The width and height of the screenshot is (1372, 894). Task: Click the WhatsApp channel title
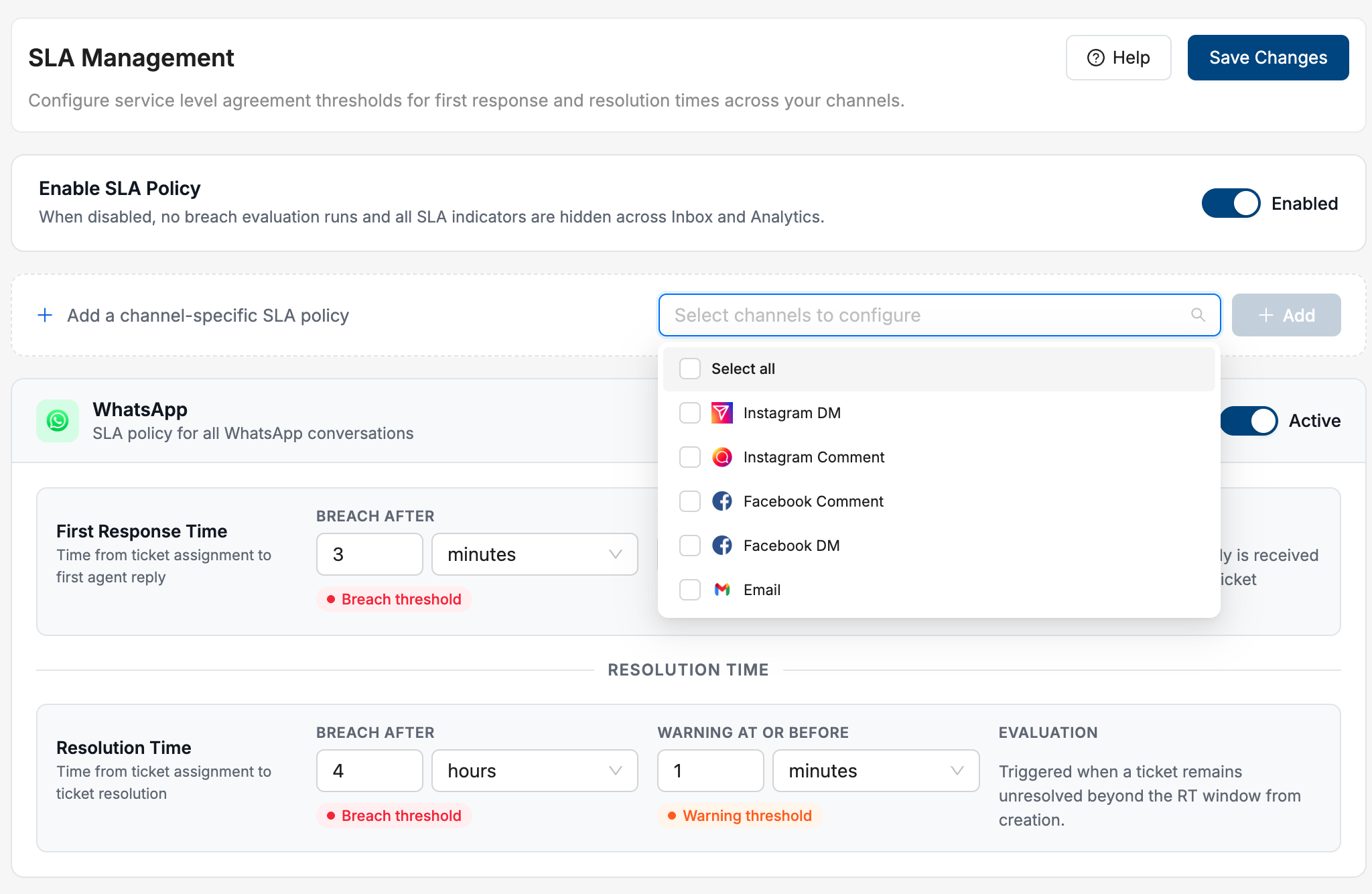click(140, 409)
